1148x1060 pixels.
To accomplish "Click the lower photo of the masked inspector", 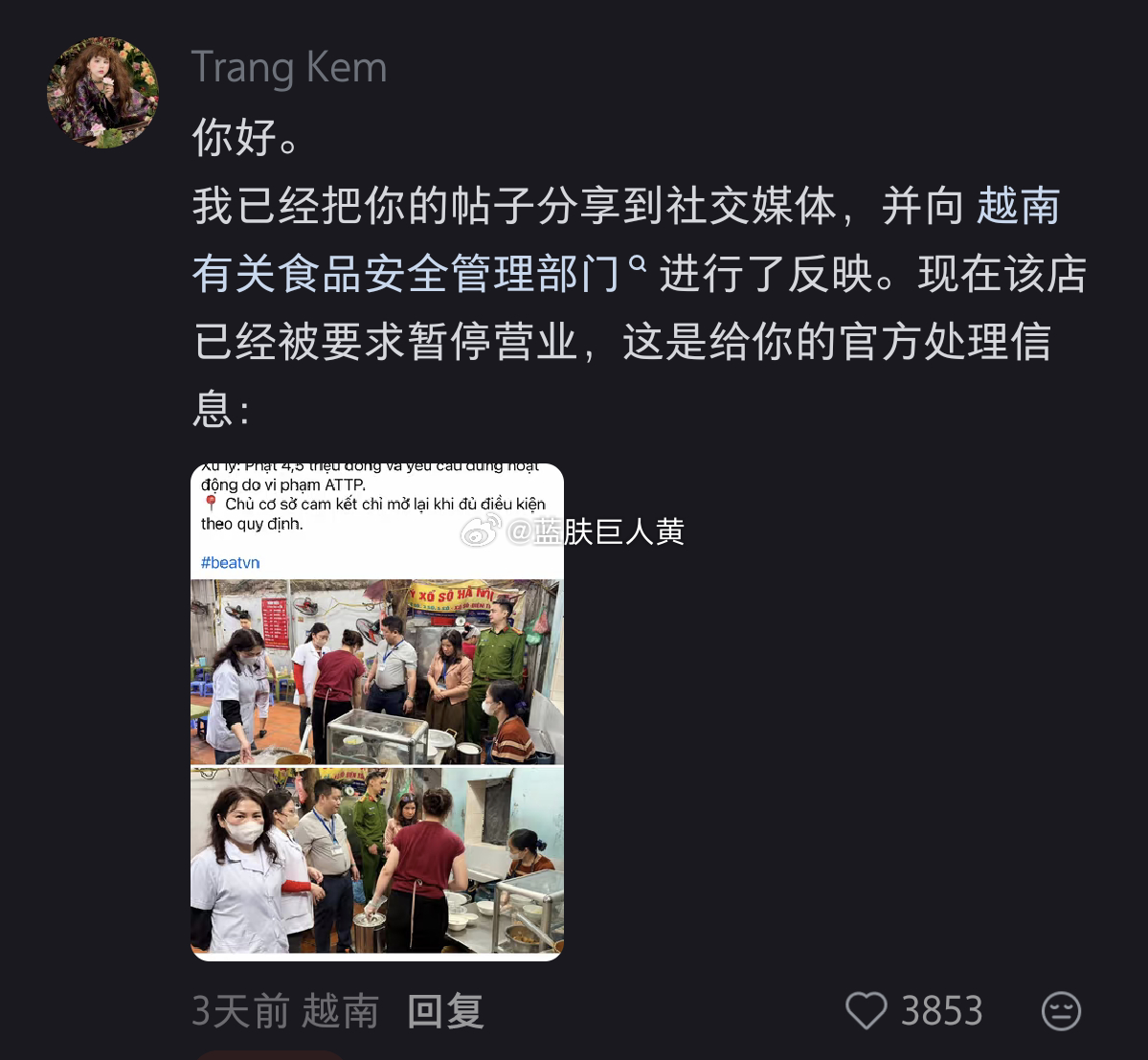I will tap(377, 860).
